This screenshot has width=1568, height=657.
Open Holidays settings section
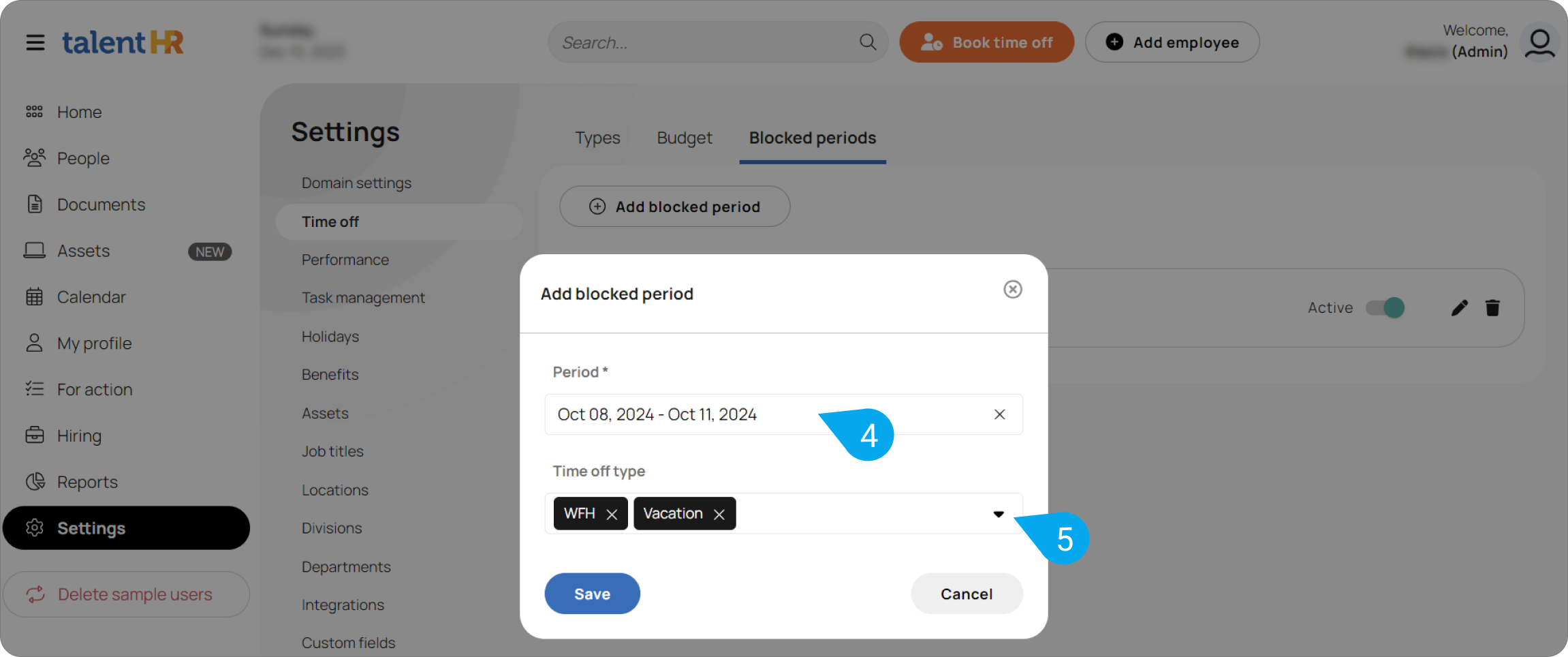click(330, 337)
